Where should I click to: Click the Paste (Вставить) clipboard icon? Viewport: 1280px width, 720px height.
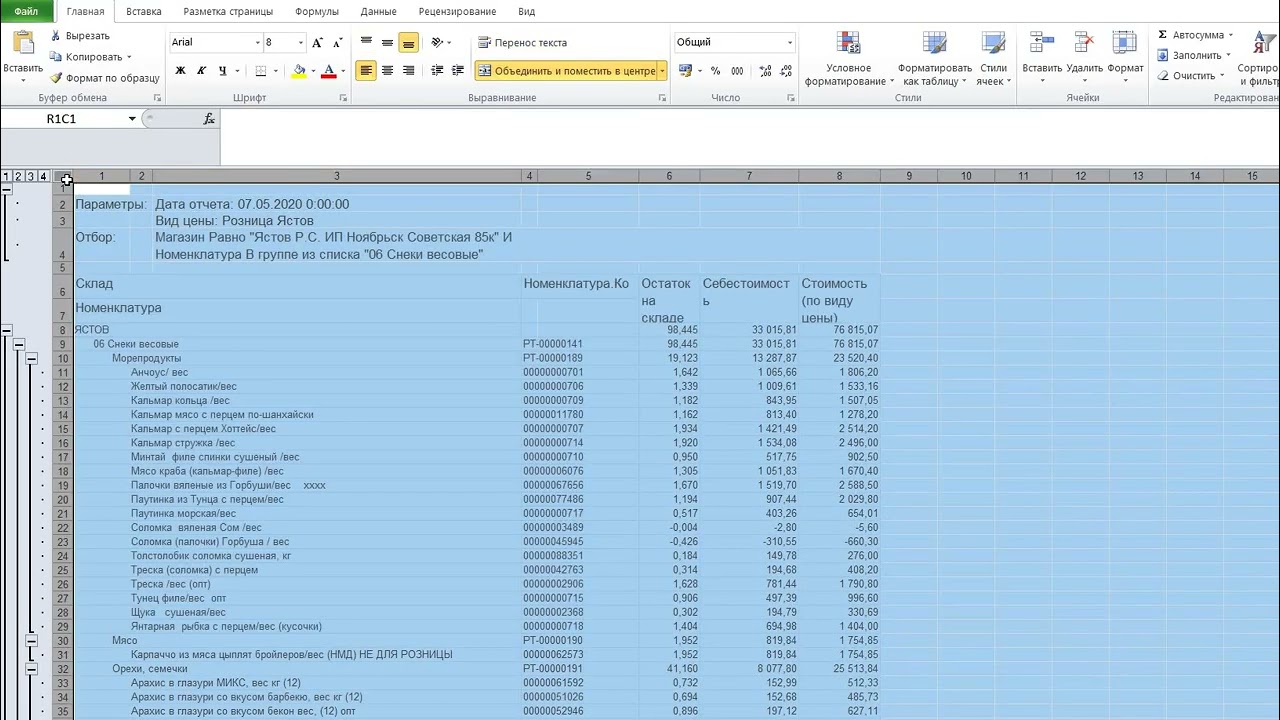[x=22, y=44]
